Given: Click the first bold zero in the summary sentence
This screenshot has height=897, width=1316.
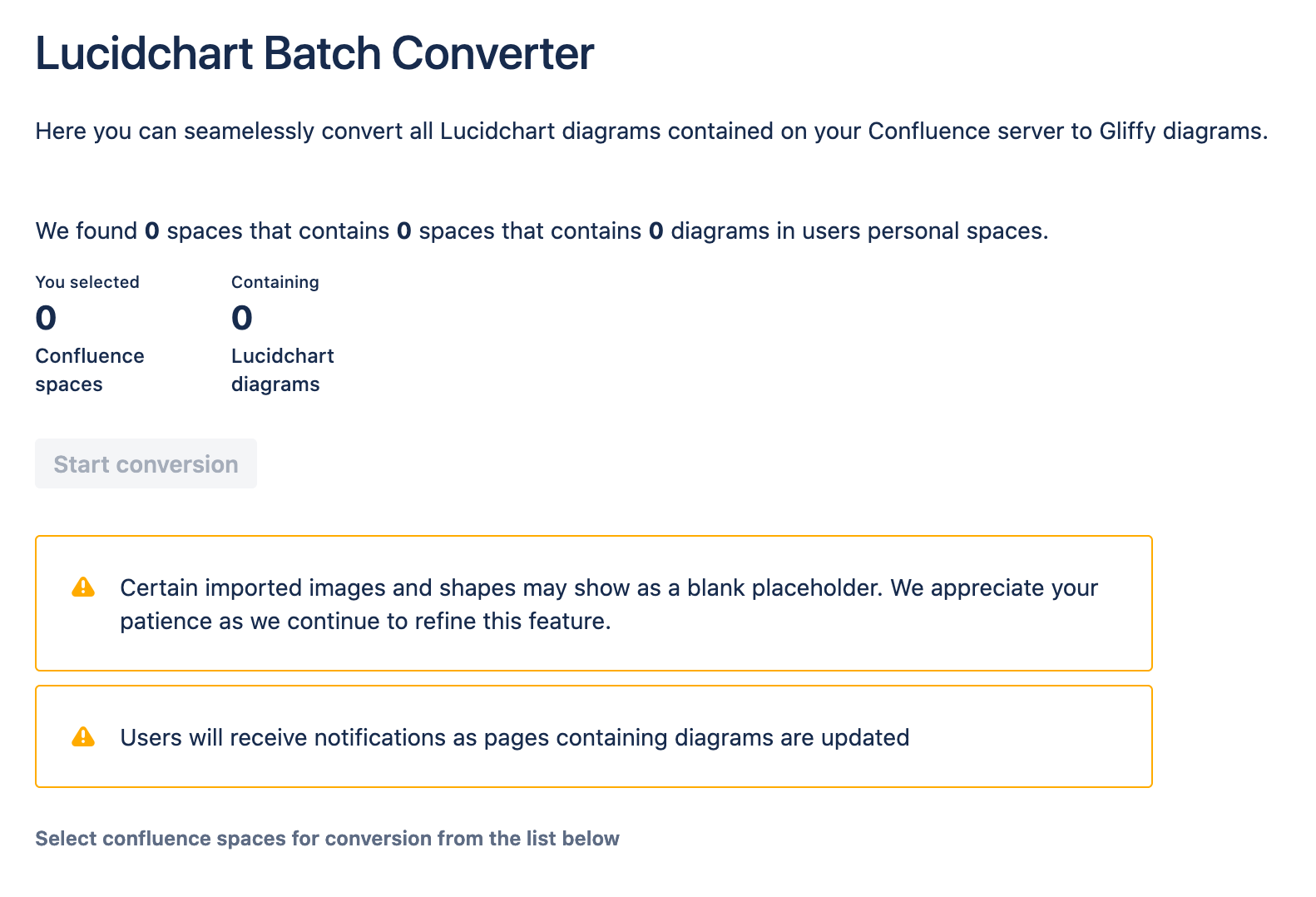Looking at the screenshot, I should coord(152,230).
